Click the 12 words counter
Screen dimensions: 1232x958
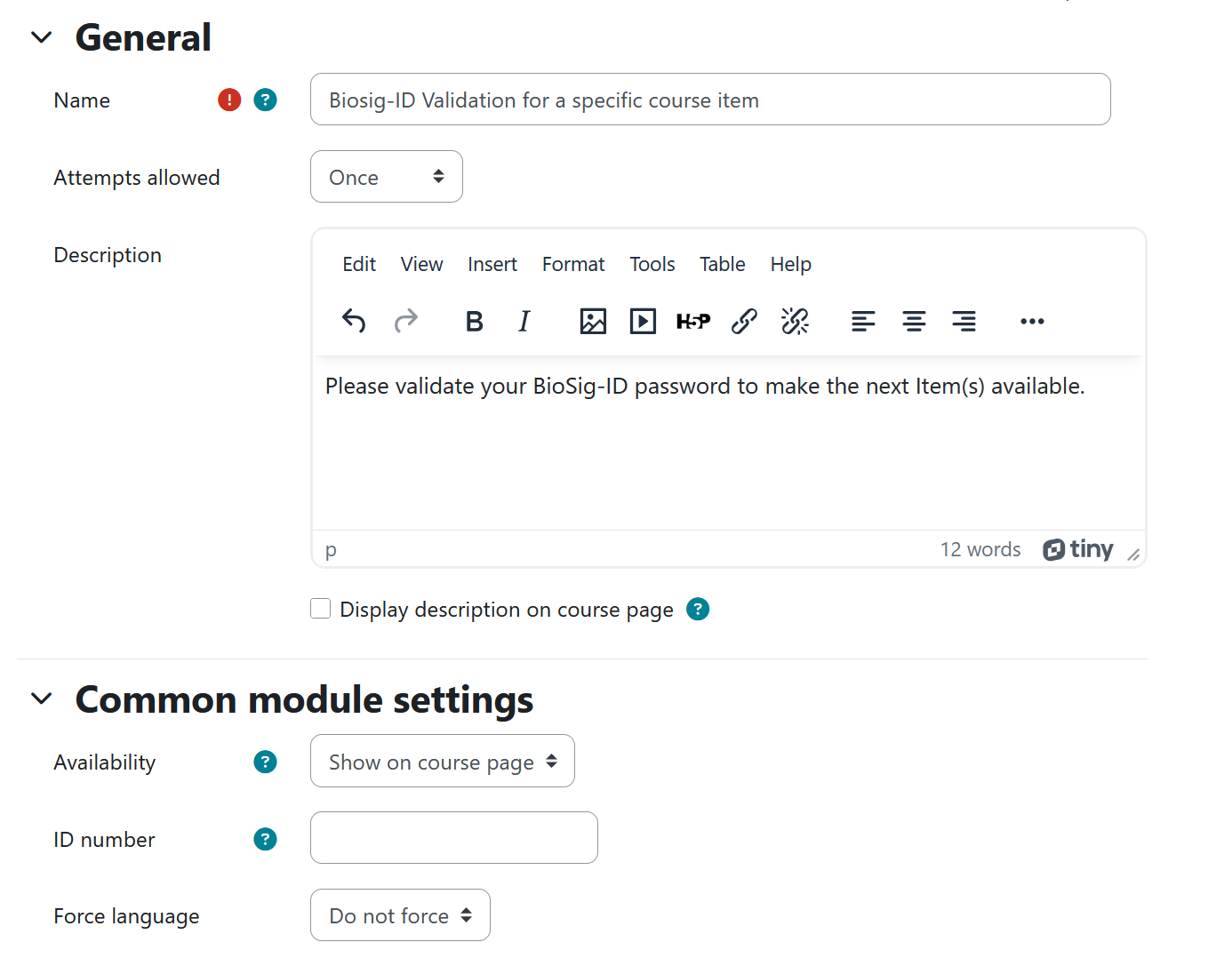coord(980,549)
